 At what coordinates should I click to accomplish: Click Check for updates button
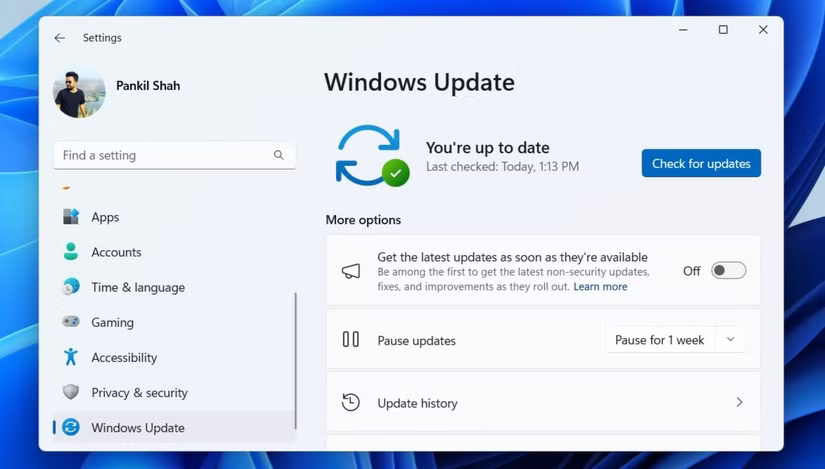pos(701,163)
